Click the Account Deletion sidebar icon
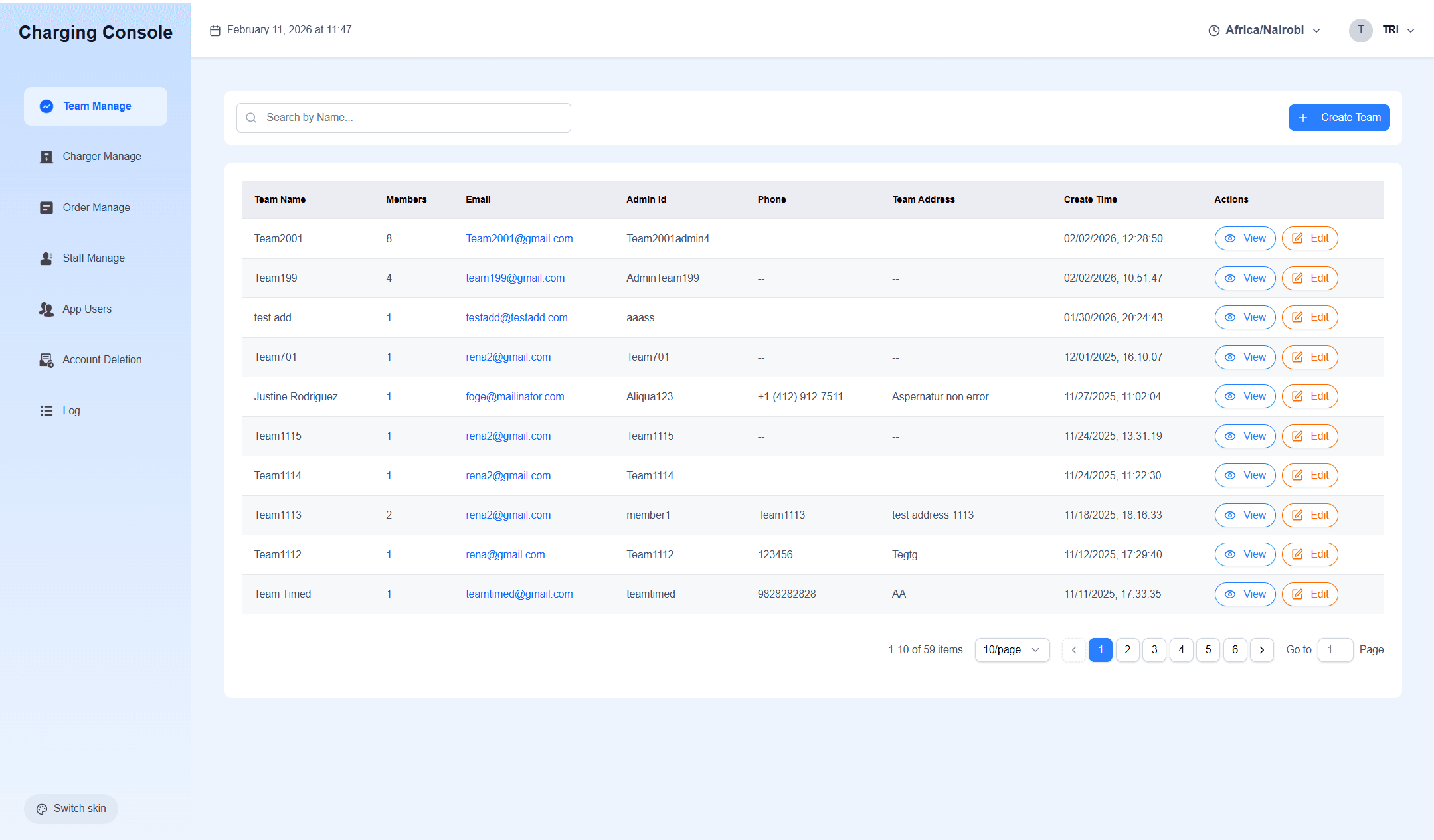Screen dimensions: 1434x840 [46, 360]
